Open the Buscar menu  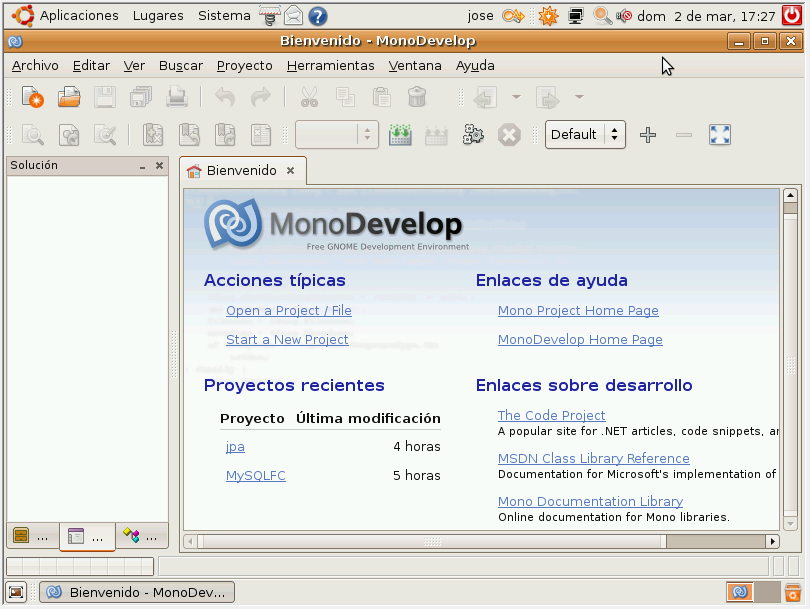click(181, 66)
